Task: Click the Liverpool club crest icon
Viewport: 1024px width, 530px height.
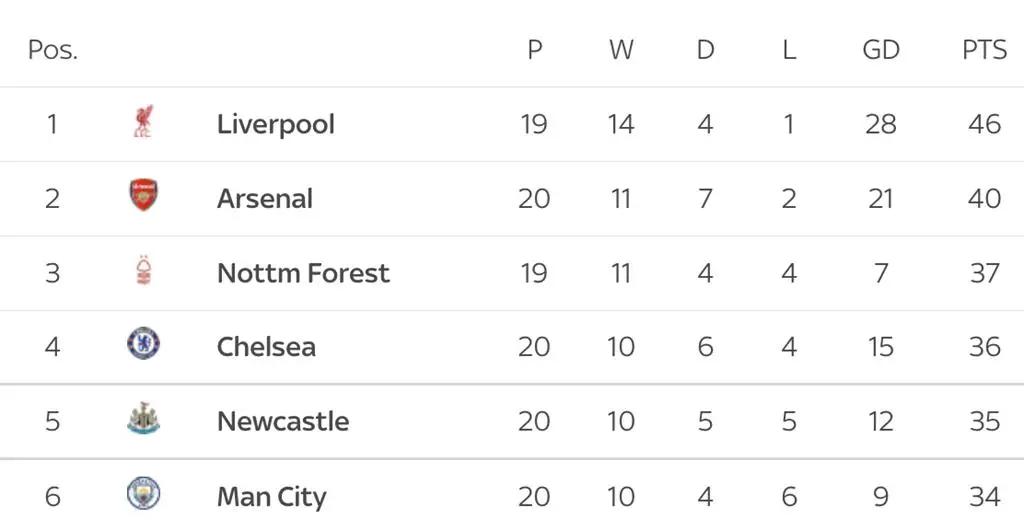Action: [143, 122]
